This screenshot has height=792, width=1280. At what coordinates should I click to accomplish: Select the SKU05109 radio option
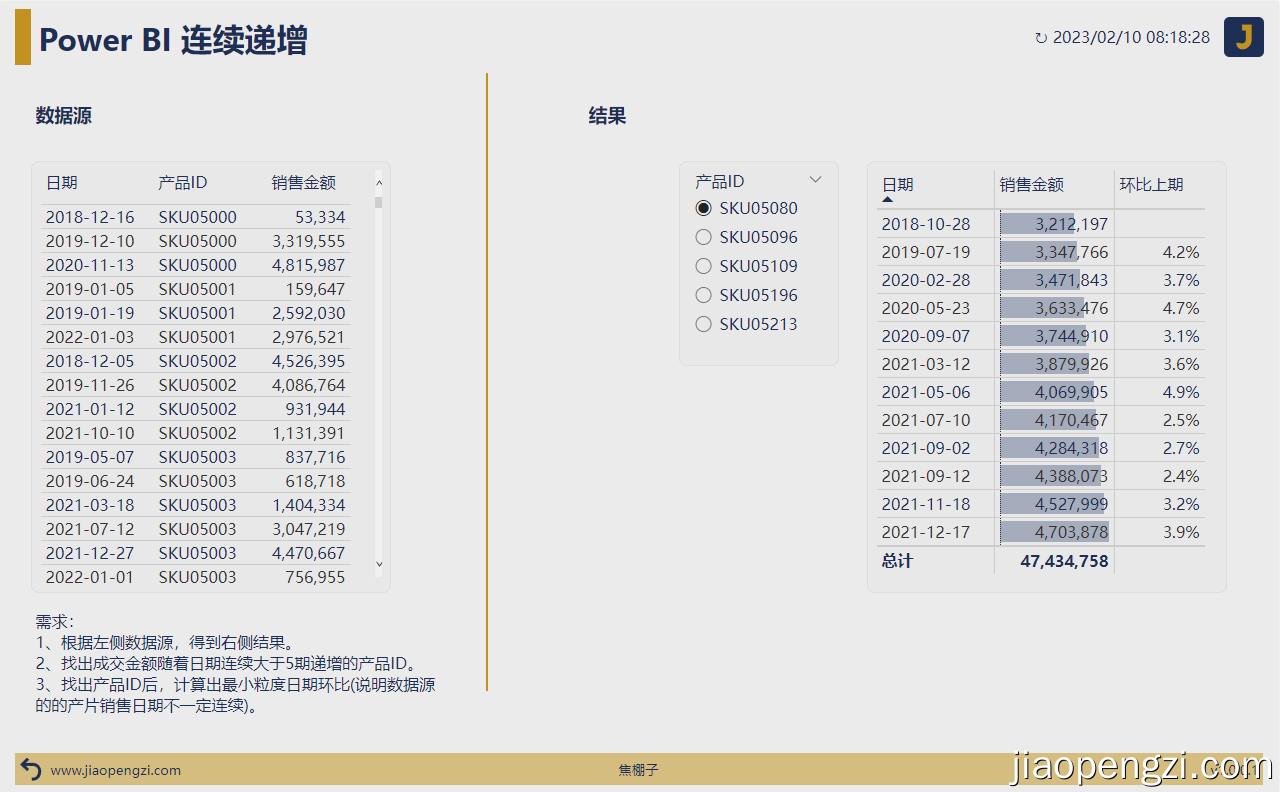703,266
